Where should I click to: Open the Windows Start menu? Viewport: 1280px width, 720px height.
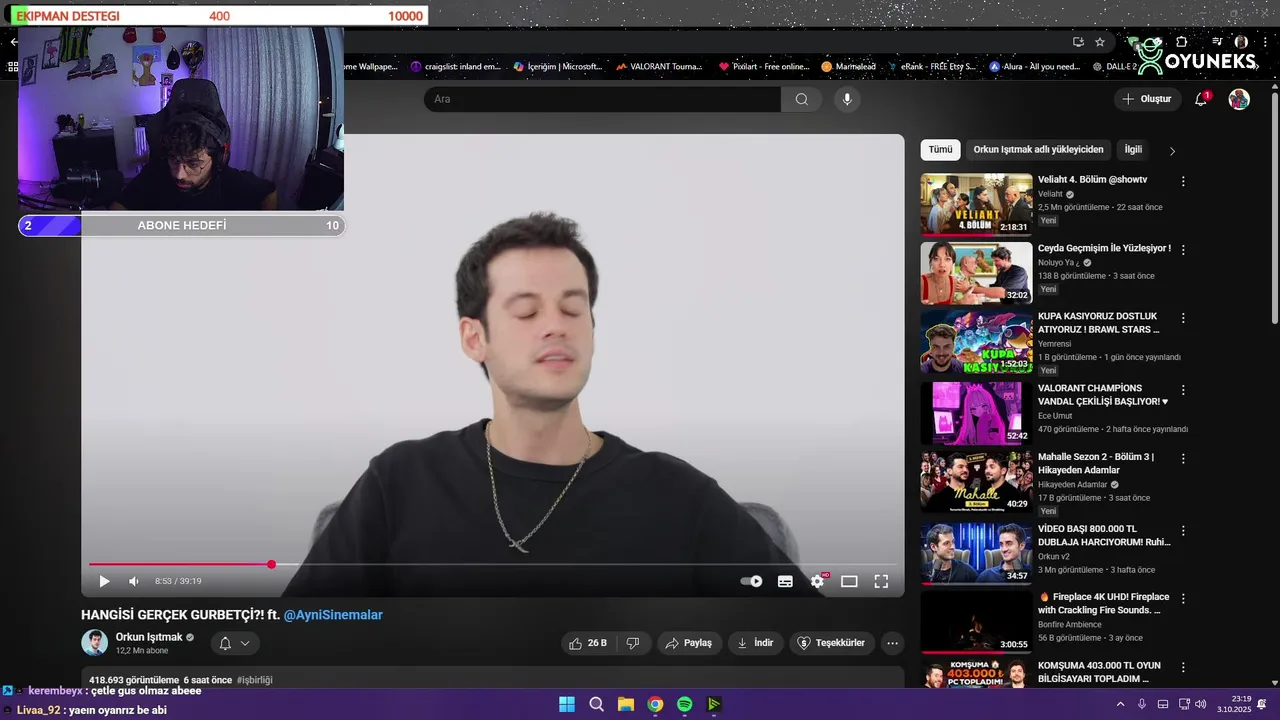click(567, 704)
